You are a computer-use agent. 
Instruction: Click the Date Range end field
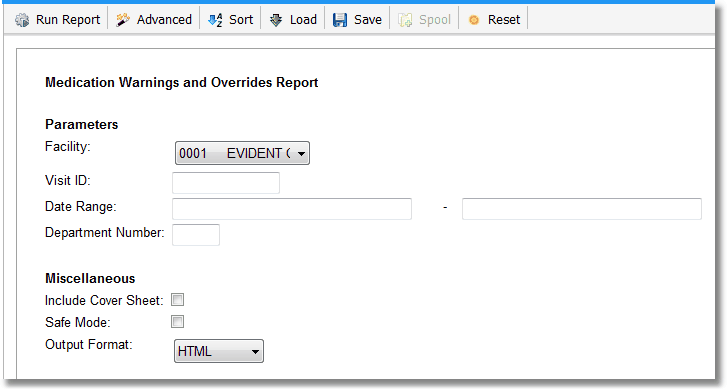581,209
